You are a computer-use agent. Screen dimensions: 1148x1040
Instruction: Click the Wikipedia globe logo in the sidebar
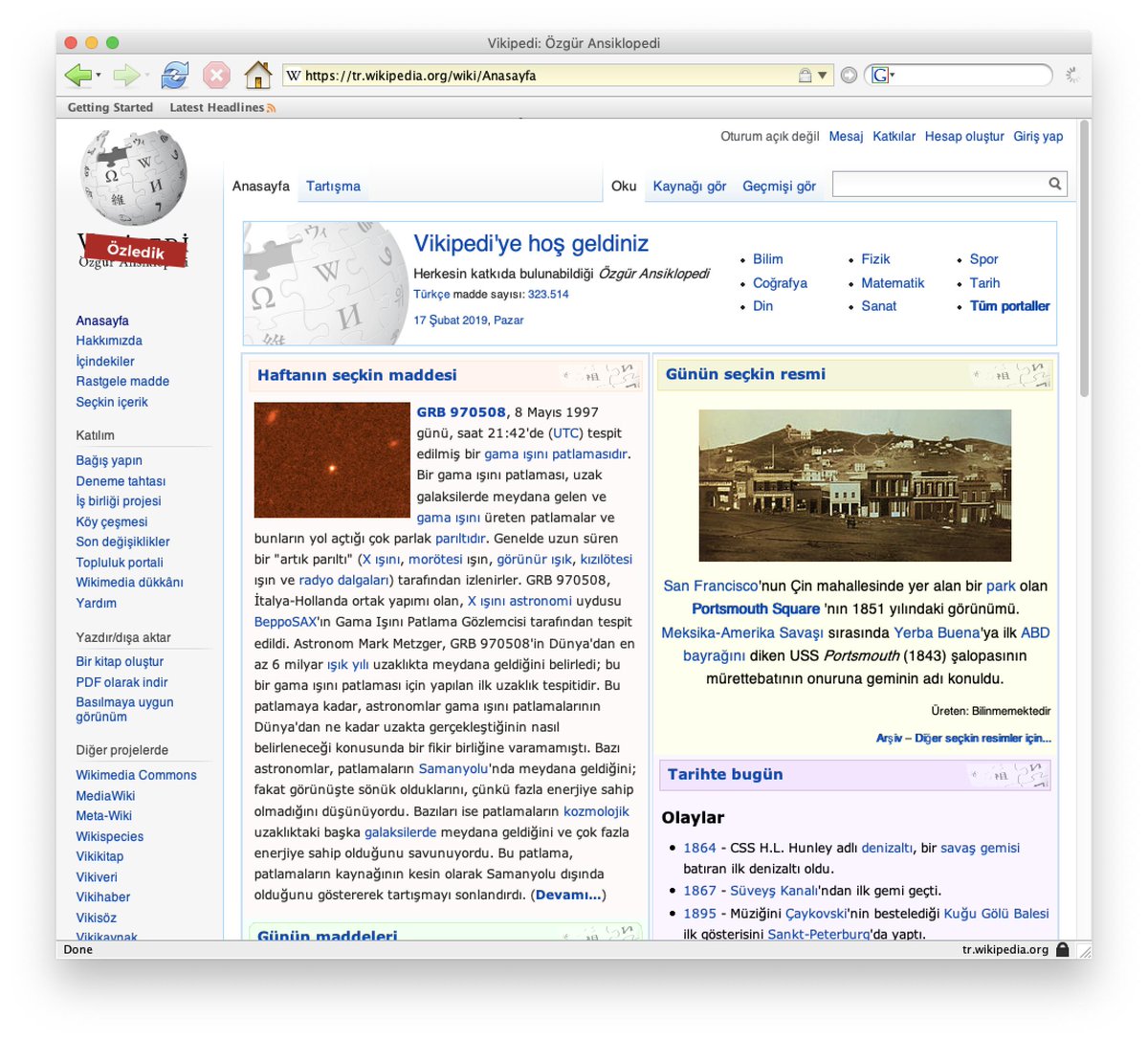pyautogui.click(x=133, y=177)
